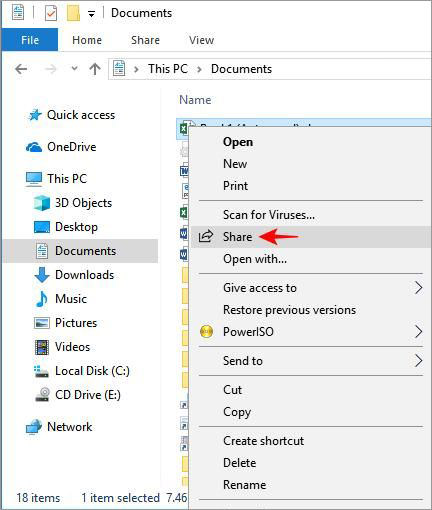Open Customize Quick Access Toolbar dropdown

pyautogui.click(x=91, y=14)
